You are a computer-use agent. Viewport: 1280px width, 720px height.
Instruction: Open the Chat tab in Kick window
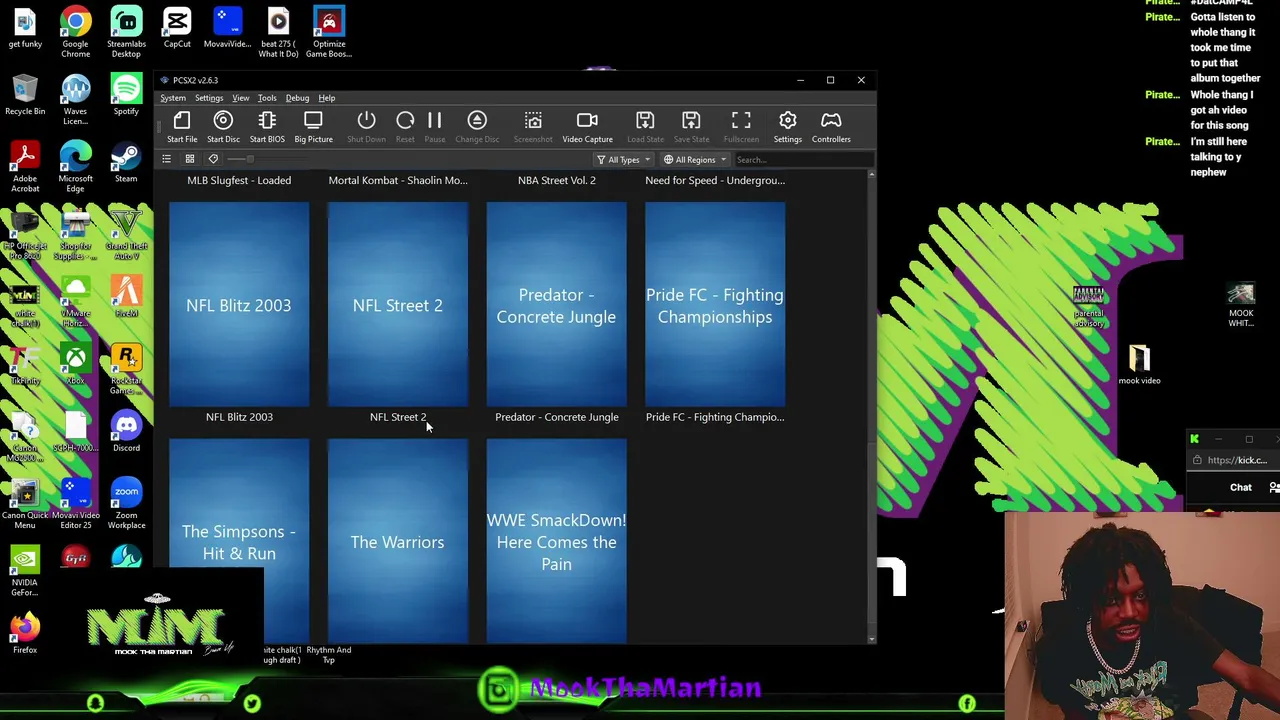(x=1240, y=487)
